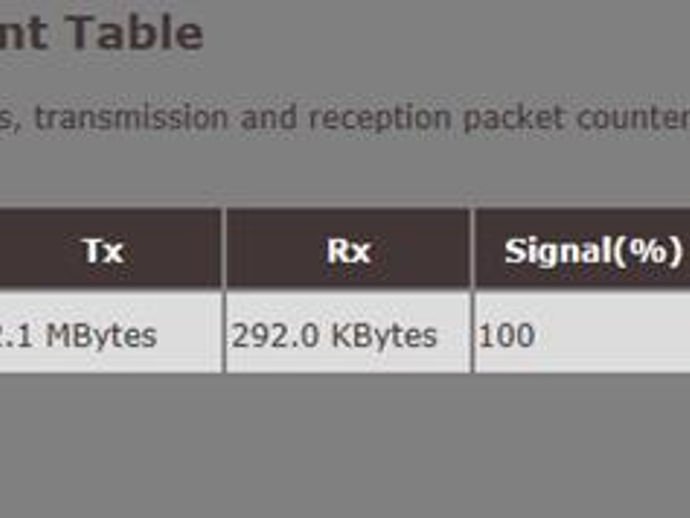Click the "292.0" number in Rx cell

coord(275,336)
